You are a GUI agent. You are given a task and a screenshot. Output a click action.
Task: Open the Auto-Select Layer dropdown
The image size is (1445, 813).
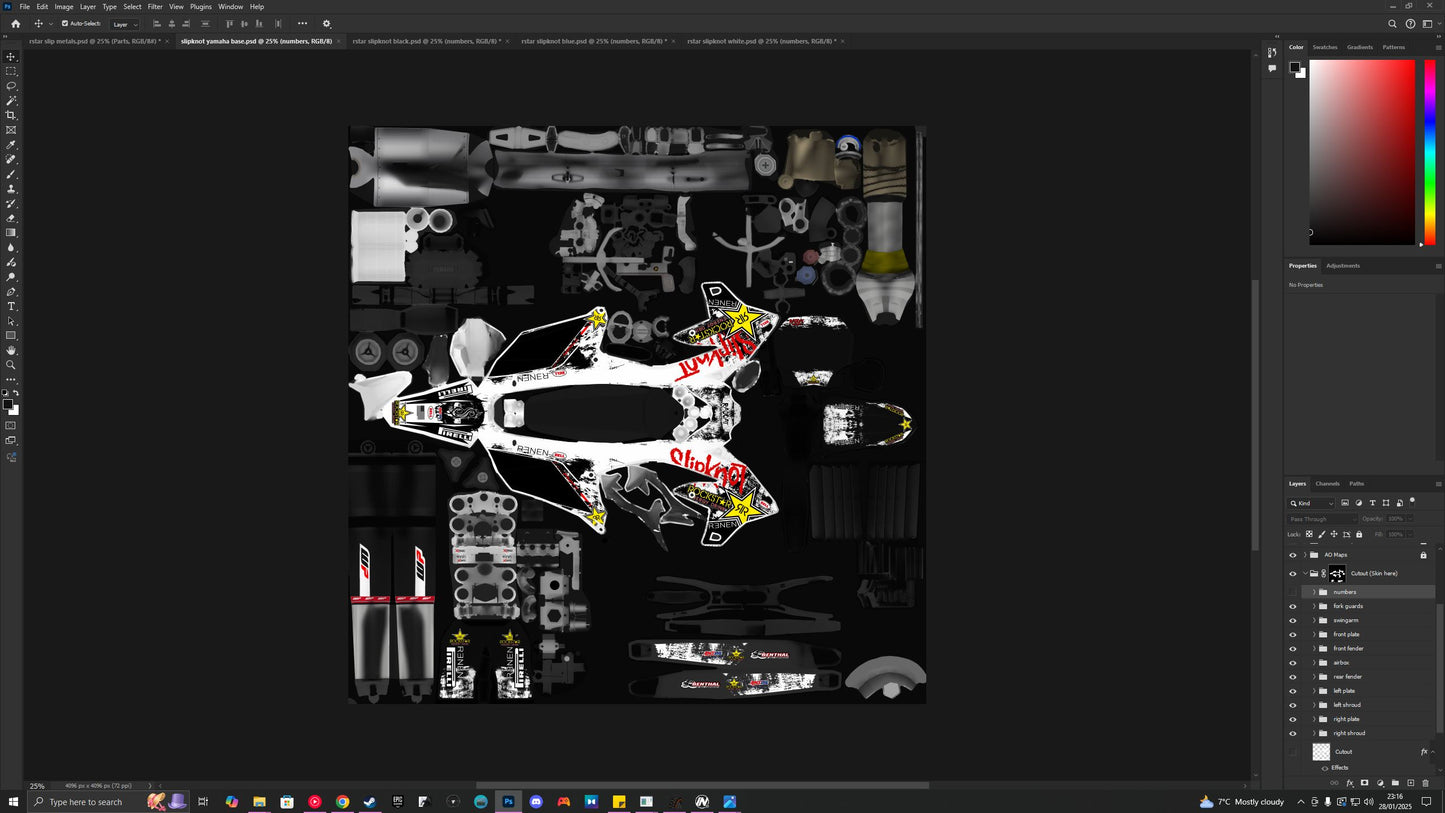tap(125, 24)
